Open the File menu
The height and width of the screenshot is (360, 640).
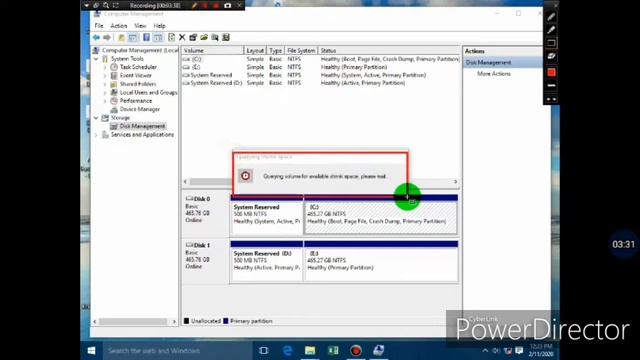click(99, 26)
